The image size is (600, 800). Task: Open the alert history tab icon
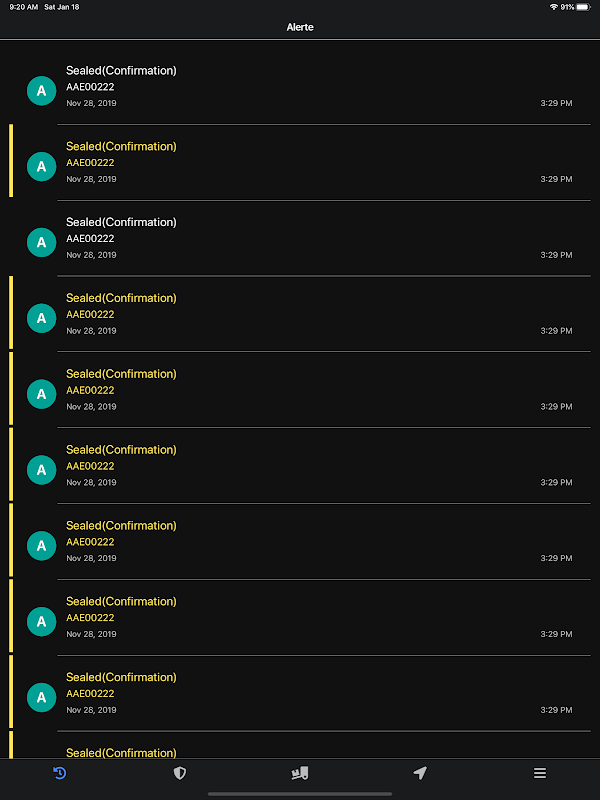tap(60, 773)
